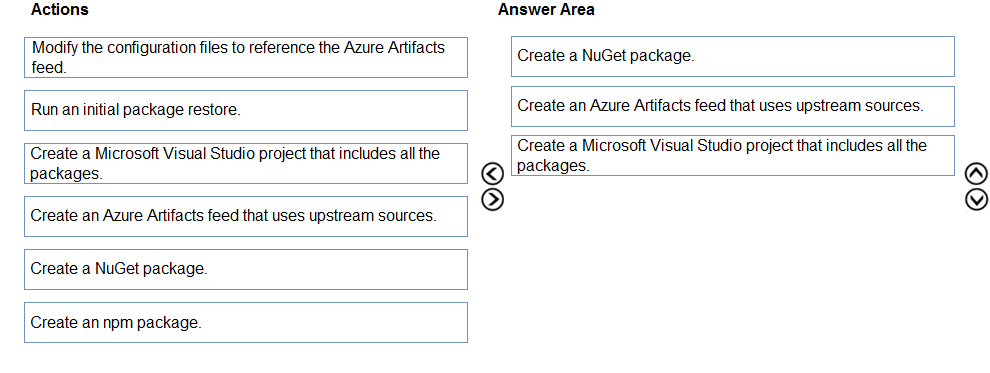Click the Answer Area heading
The width and height of the screenshot is (990, 373).
(546, 9)
